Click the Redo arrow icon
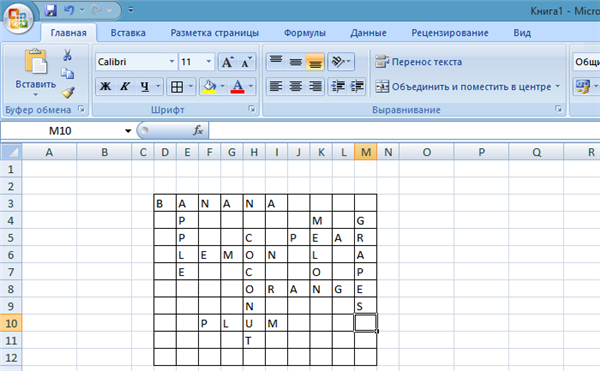600x371 pixels. (96, 10)
